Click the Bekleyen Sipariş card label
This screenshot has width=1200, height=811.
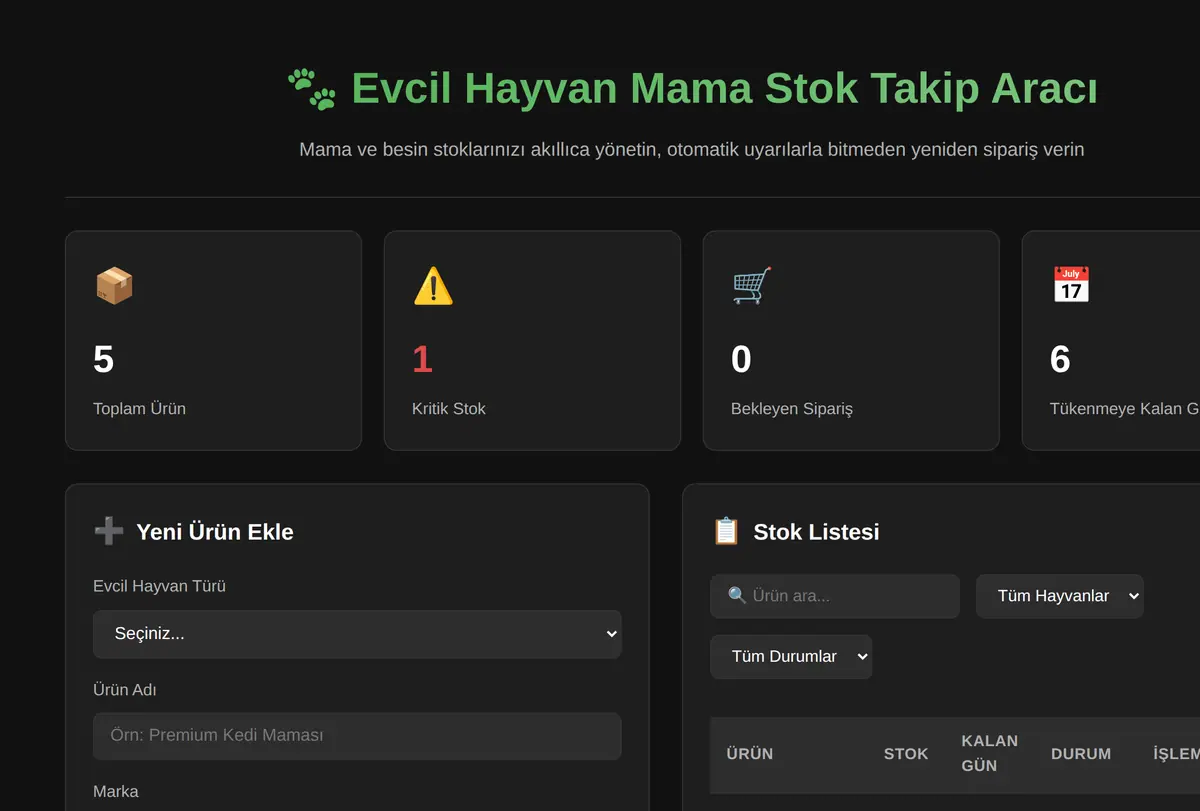click(x=792, y=408)
